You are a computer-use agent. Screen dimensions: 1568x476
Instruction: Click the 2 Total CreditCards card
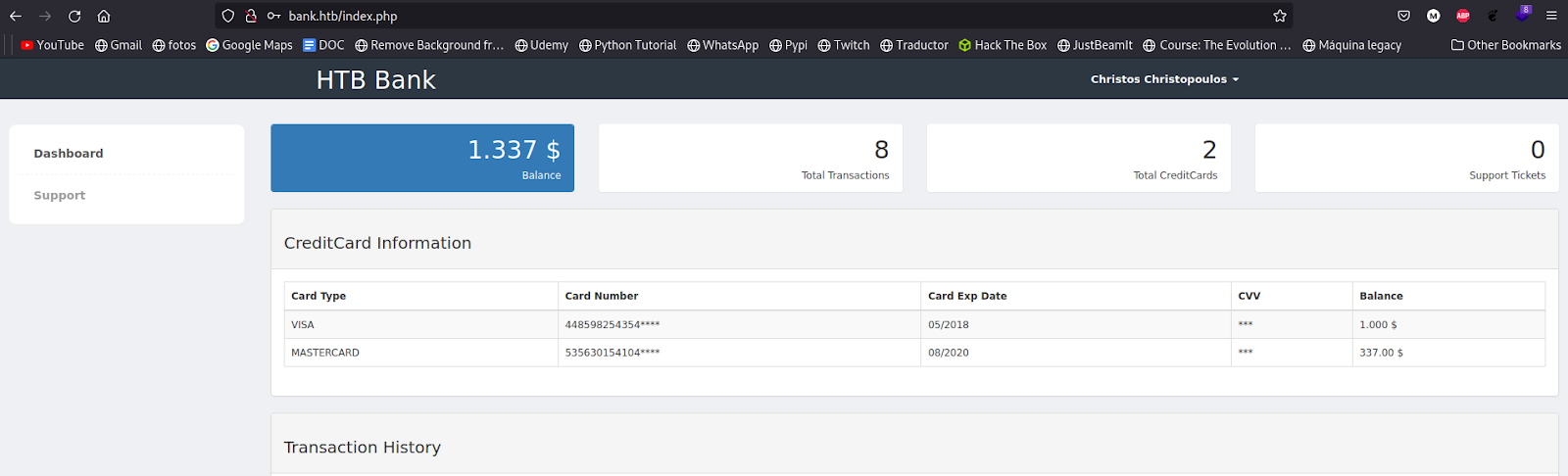1078,158
